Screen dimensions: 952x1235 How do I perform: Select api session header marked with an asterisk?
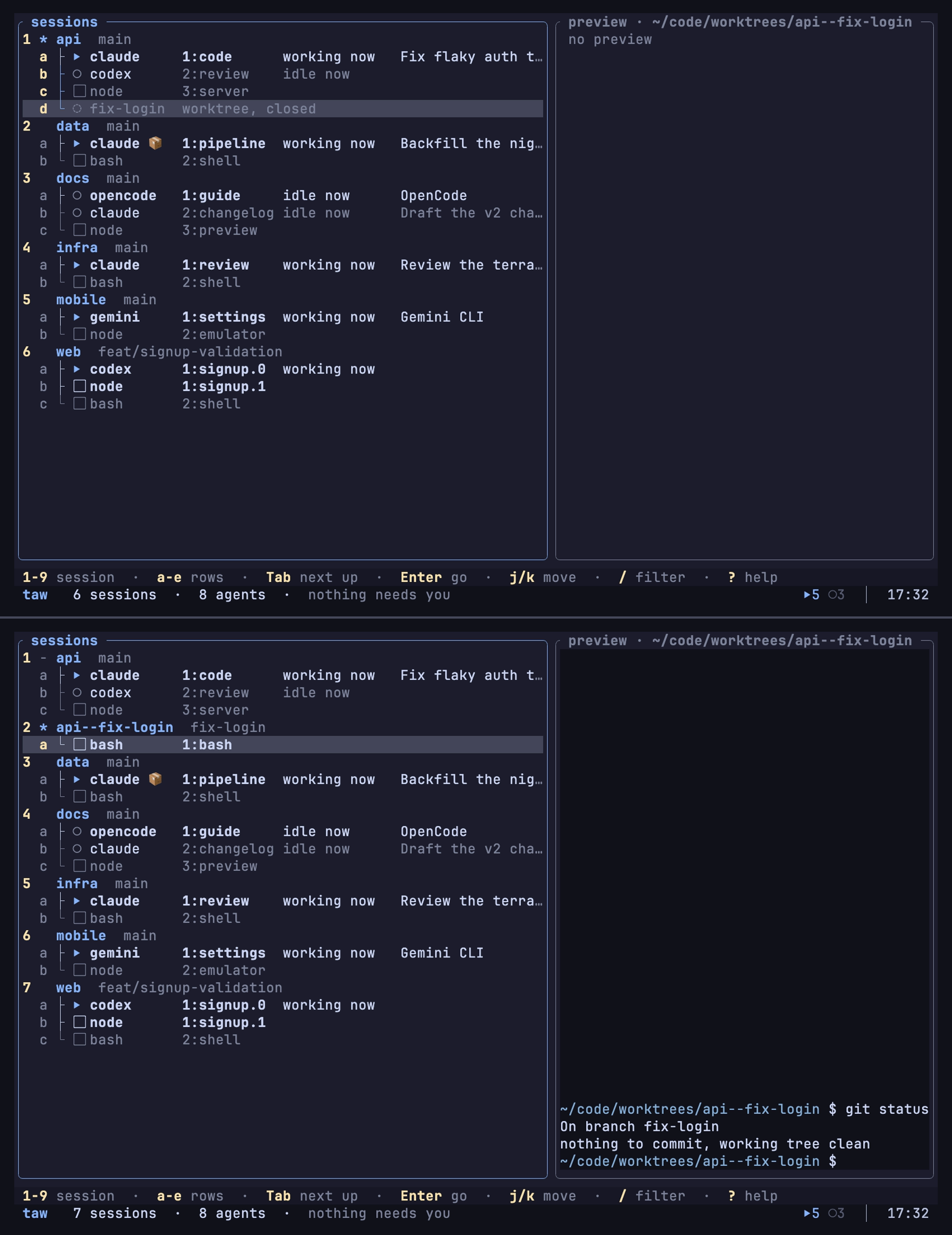[x=282, y=39]
